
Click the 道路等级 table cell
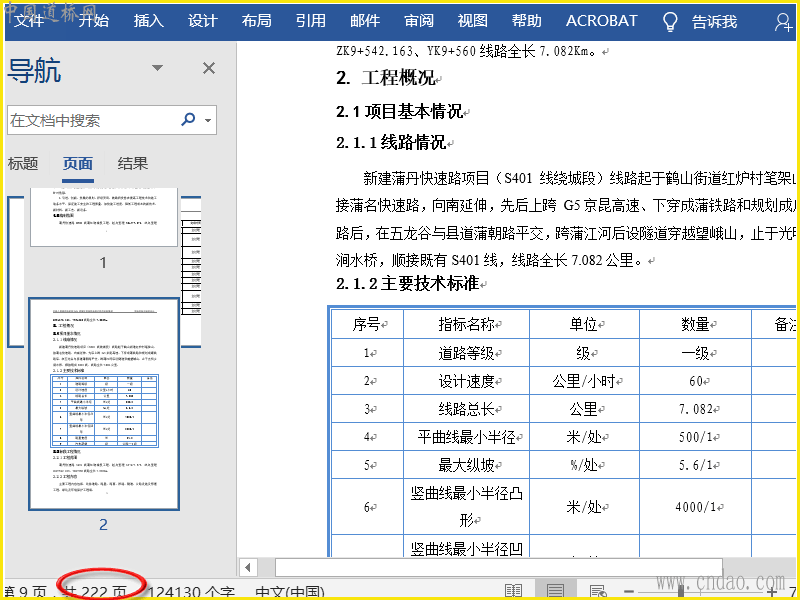(466, 353)
